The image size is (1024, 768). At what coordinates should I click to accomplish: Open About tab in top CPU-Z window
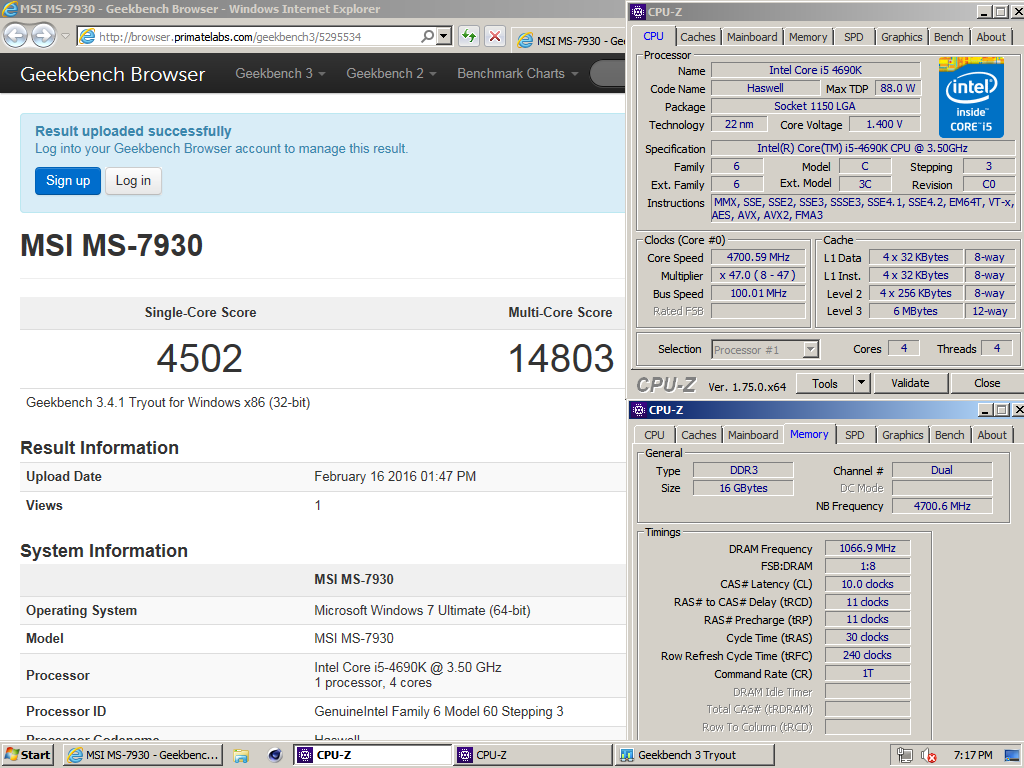click(991, 37)
